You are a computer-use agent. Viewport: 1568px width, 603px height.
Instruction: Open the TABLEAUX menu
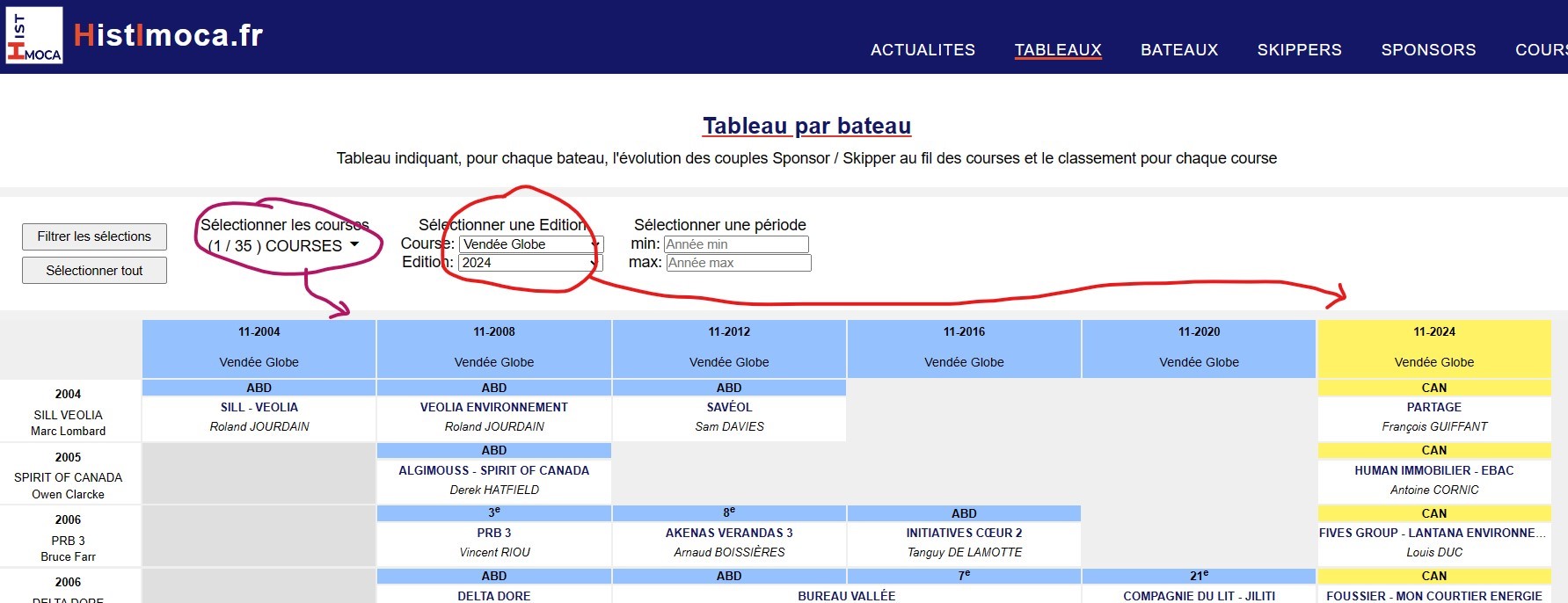tap(1058, 50)
